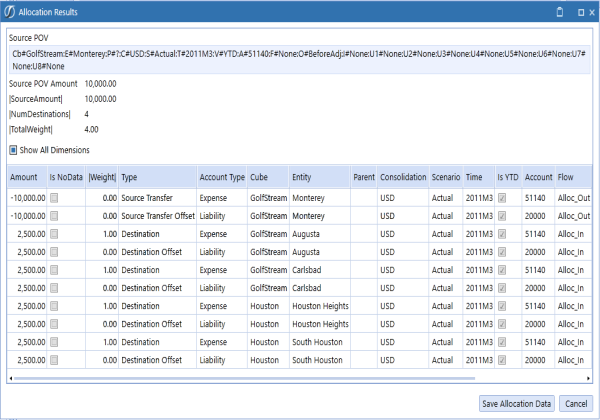Click the horizontal scrollbar right arrow
600x420 pixels.
coord(588,378)
